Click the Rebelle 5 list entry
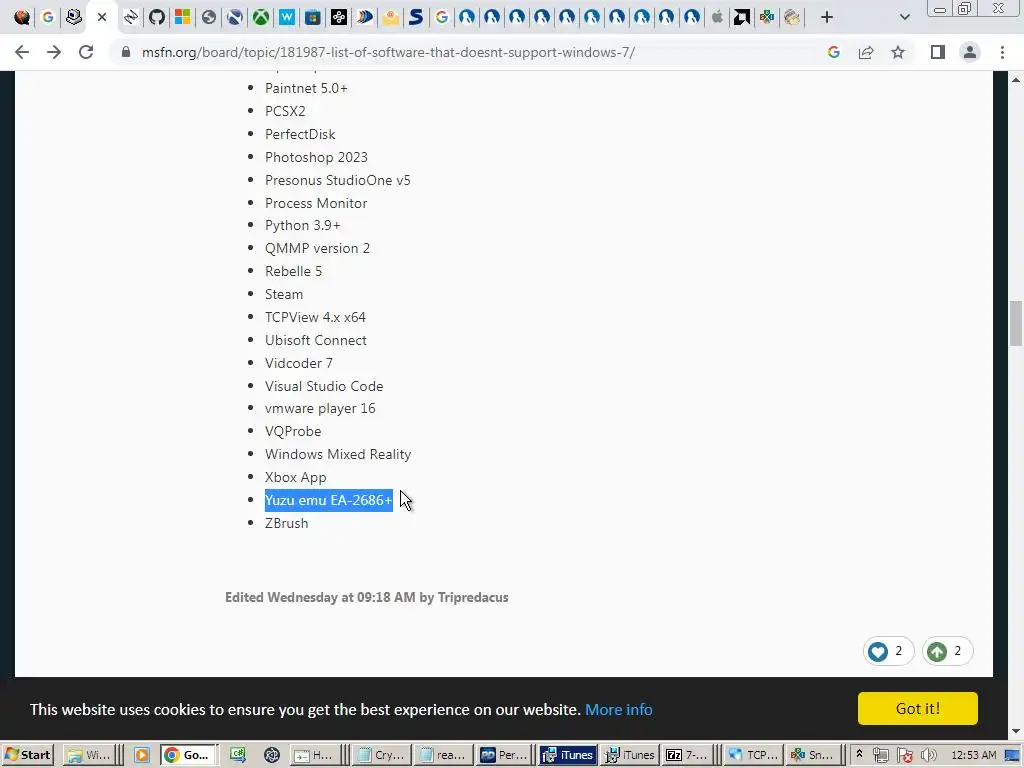 [294, 271]
